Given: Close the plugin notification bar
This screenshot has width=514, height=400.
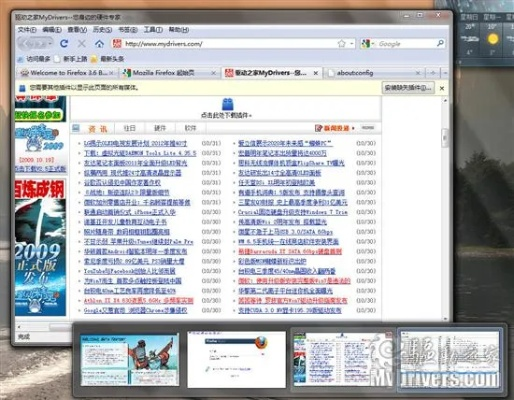Looking at the screenshot, I should tap(442, 88).
